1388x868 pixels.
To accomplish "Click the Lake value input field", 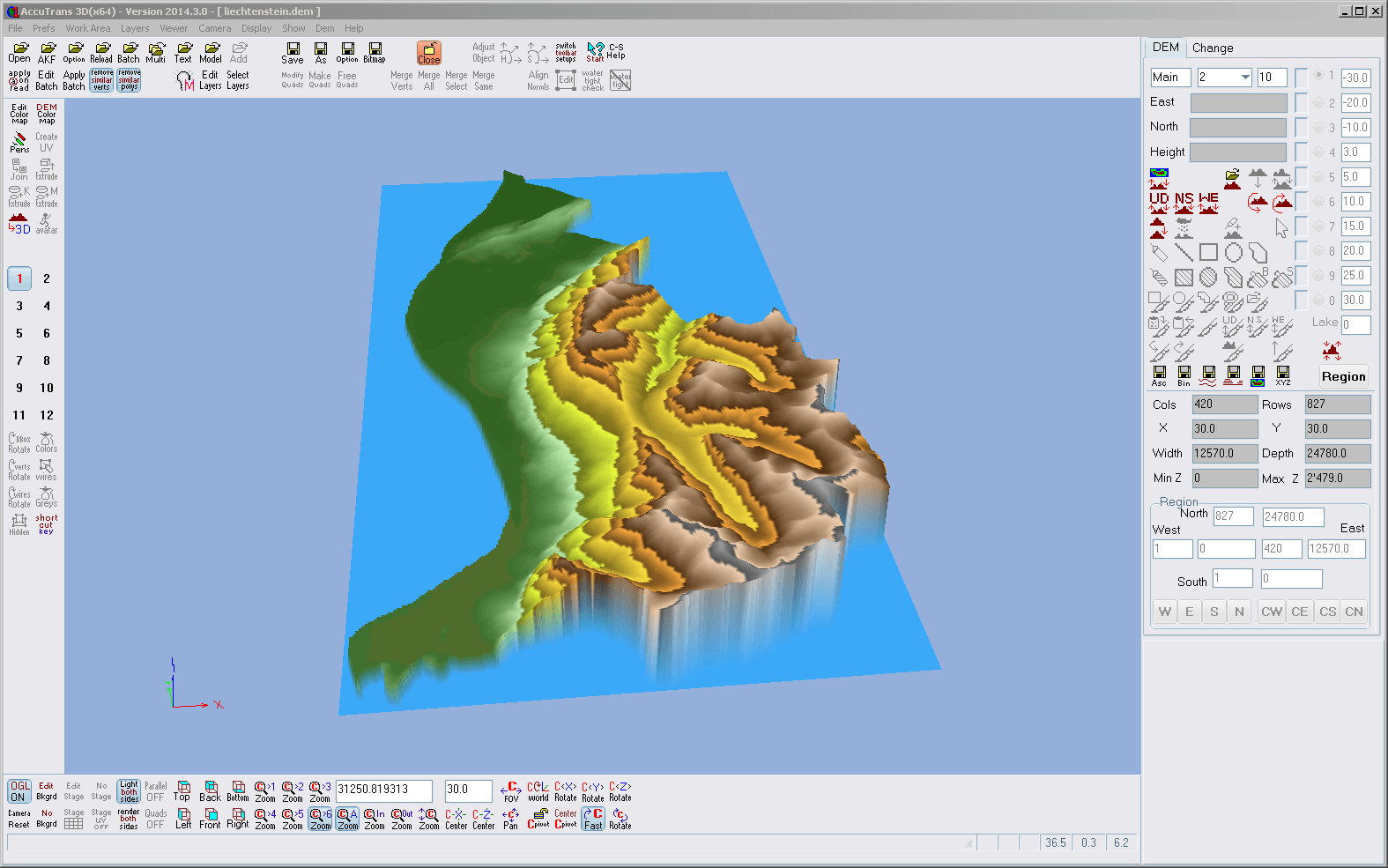I will point(1356,324).
